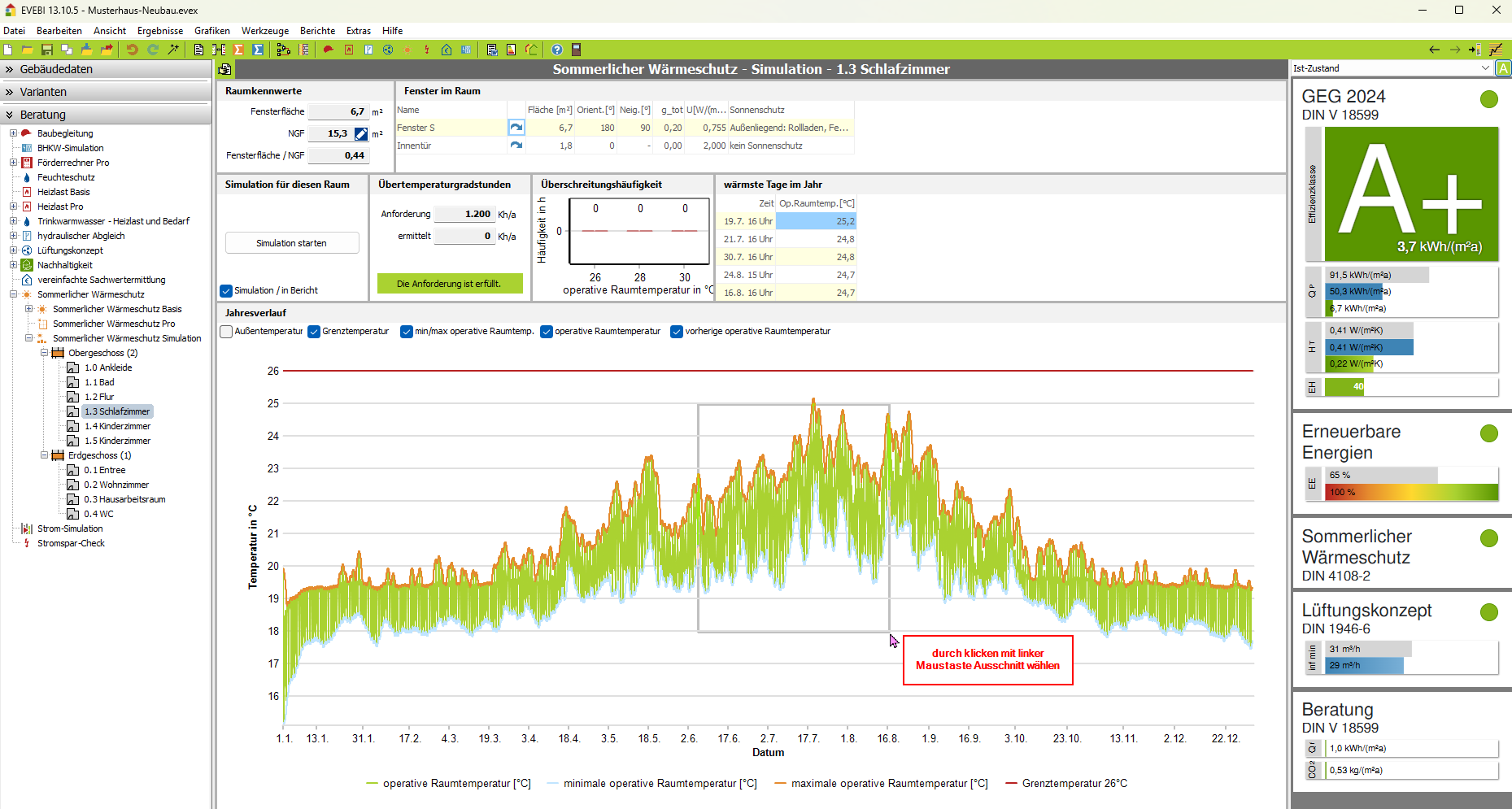Collapse the Obergeschoss (2) tree node
The height and width of the screenshot is (809, 1512).
[45, 353]
